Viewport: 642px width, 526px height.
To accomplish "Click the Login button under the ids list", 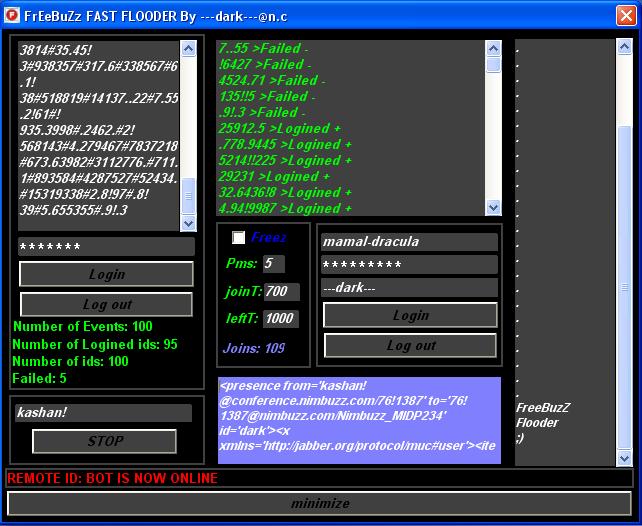I will coord(106,274).
